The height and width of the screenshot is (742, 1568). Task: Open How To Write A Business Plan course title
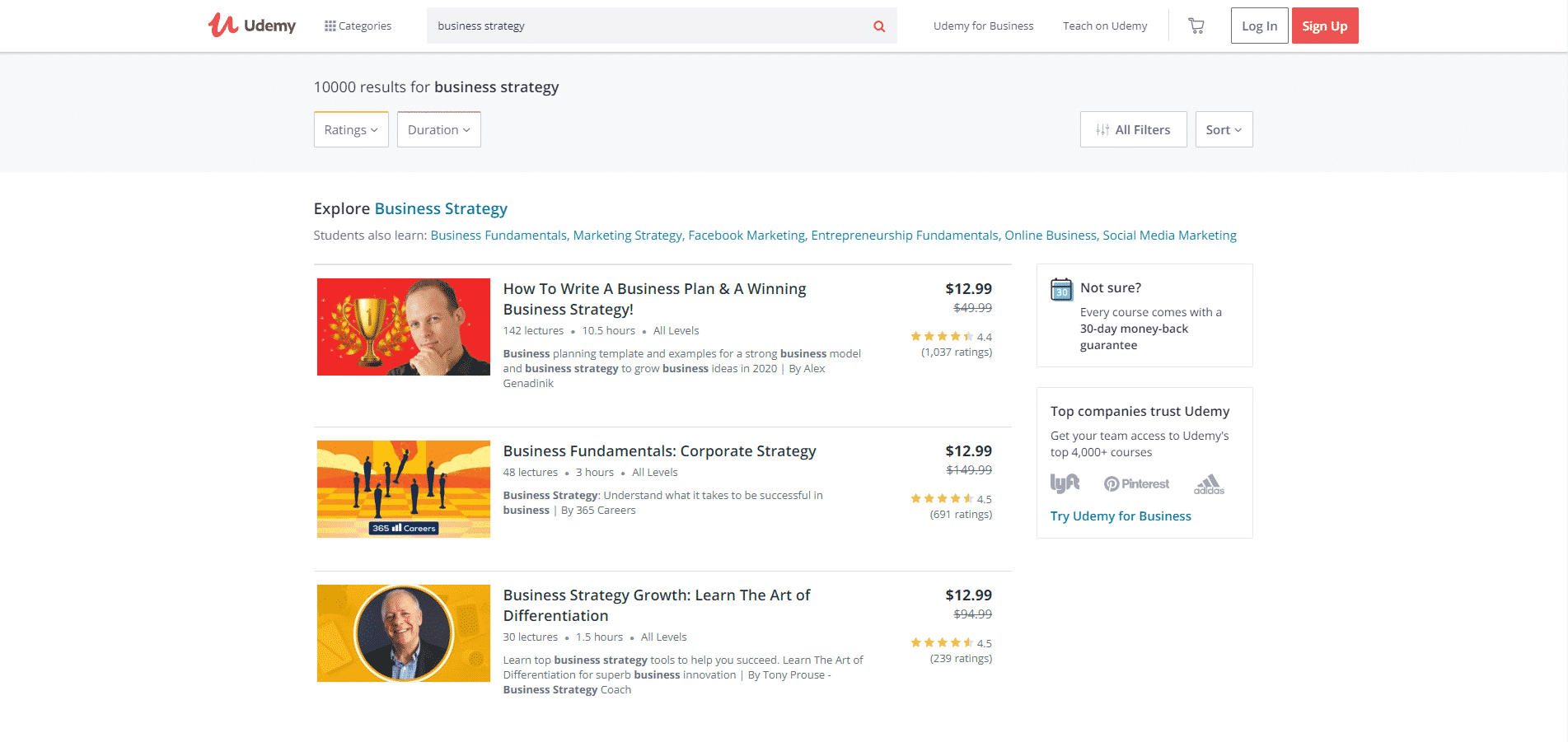pos(655,299)
